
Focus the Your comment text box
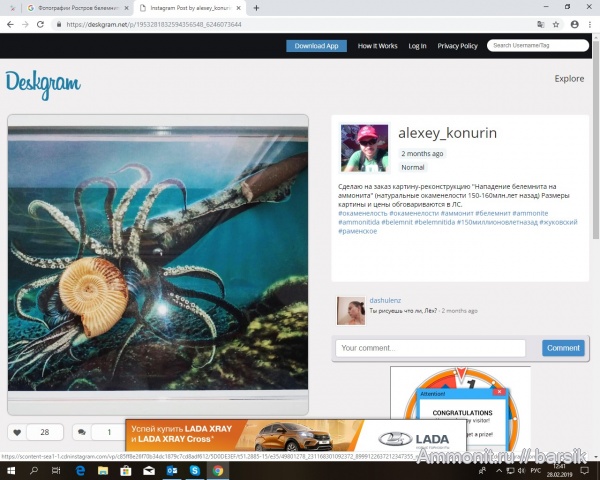pyautogui.click(x=430, y=348)
